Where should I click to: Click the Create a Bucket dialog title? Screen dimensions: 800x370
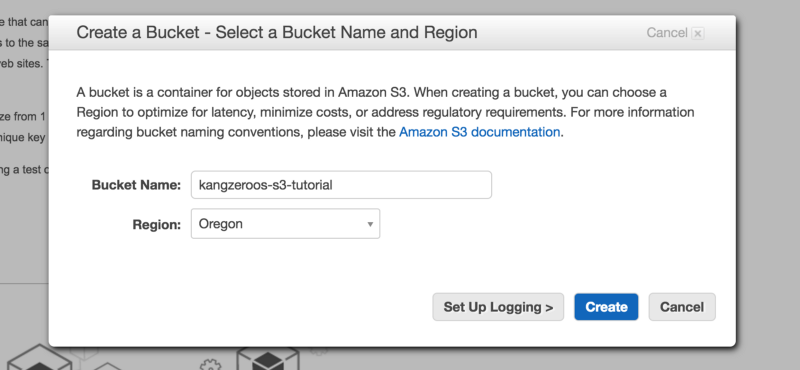(x=277, y=33)
